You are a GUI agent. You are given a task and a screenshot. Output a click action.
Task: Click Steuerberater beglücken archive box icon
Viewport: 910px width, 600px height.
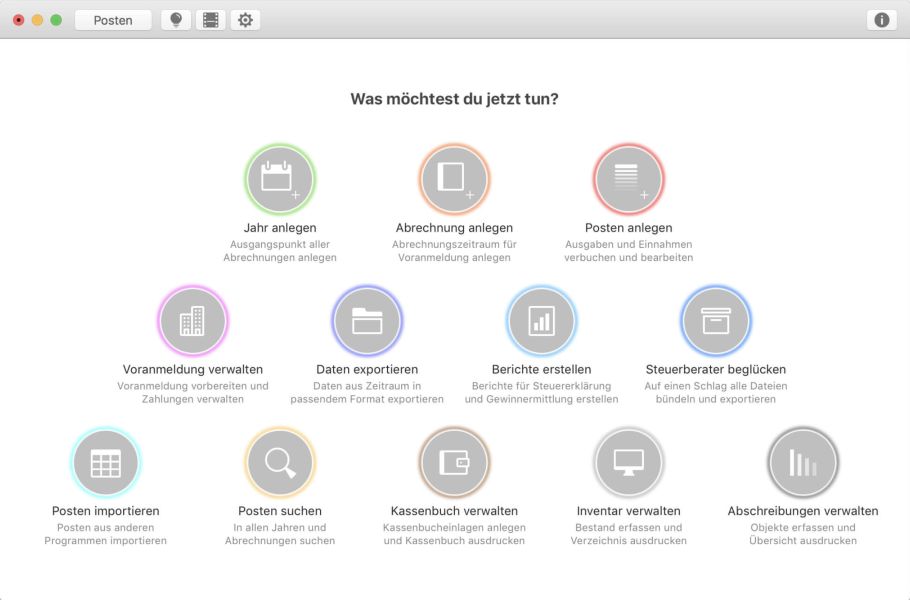click(x=716, y=321)
